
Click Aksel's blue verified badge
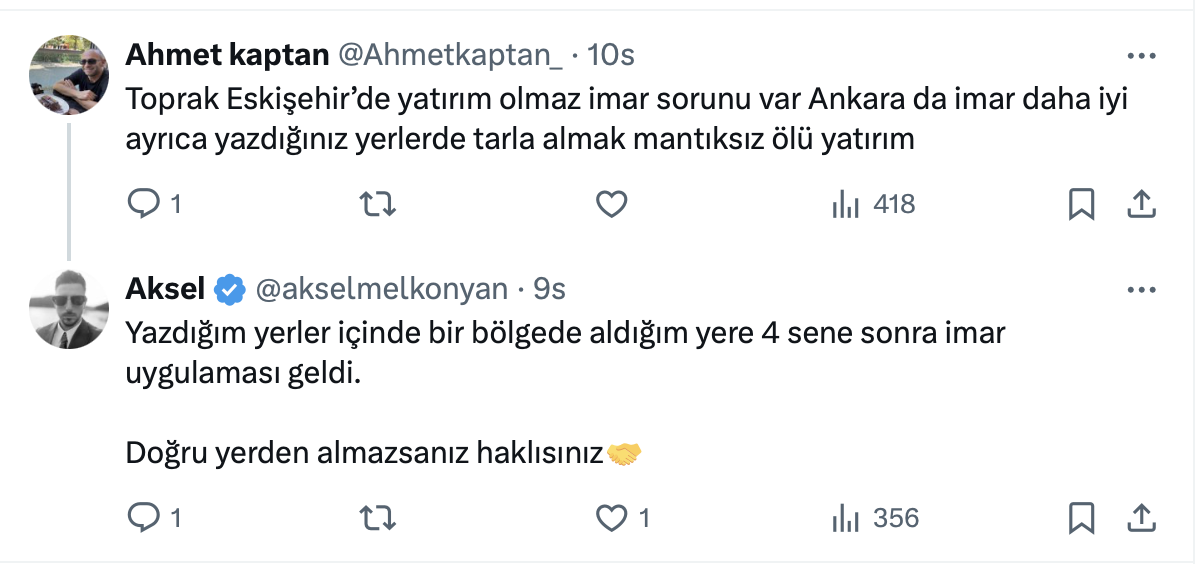click(x=231, y=290)
